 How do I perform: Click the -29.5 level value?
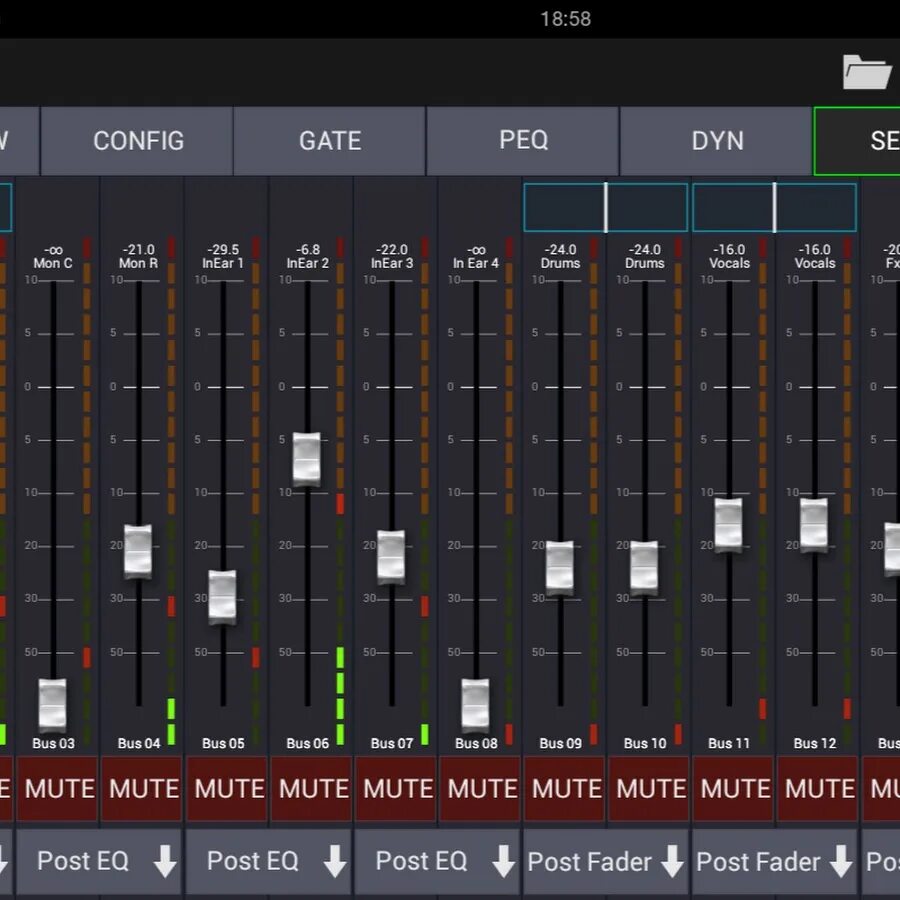[223, 250]
